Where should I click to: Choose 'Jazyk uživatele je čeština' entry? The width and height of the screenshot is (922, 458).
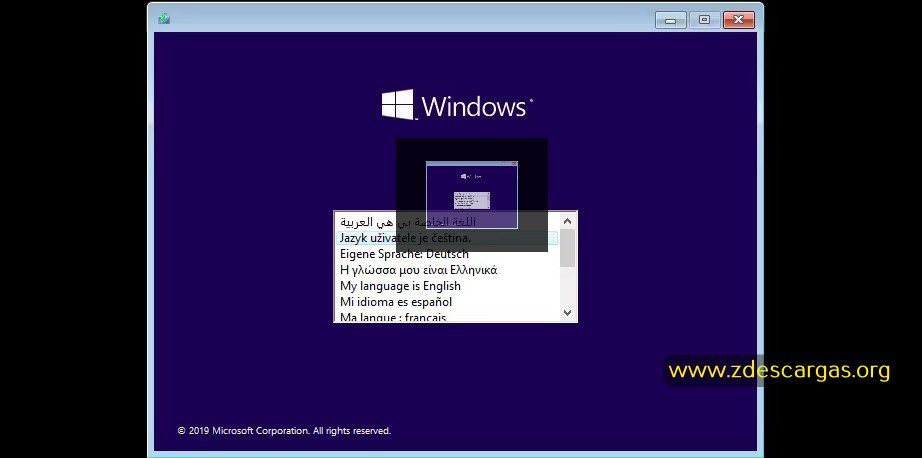coord(447,238)
